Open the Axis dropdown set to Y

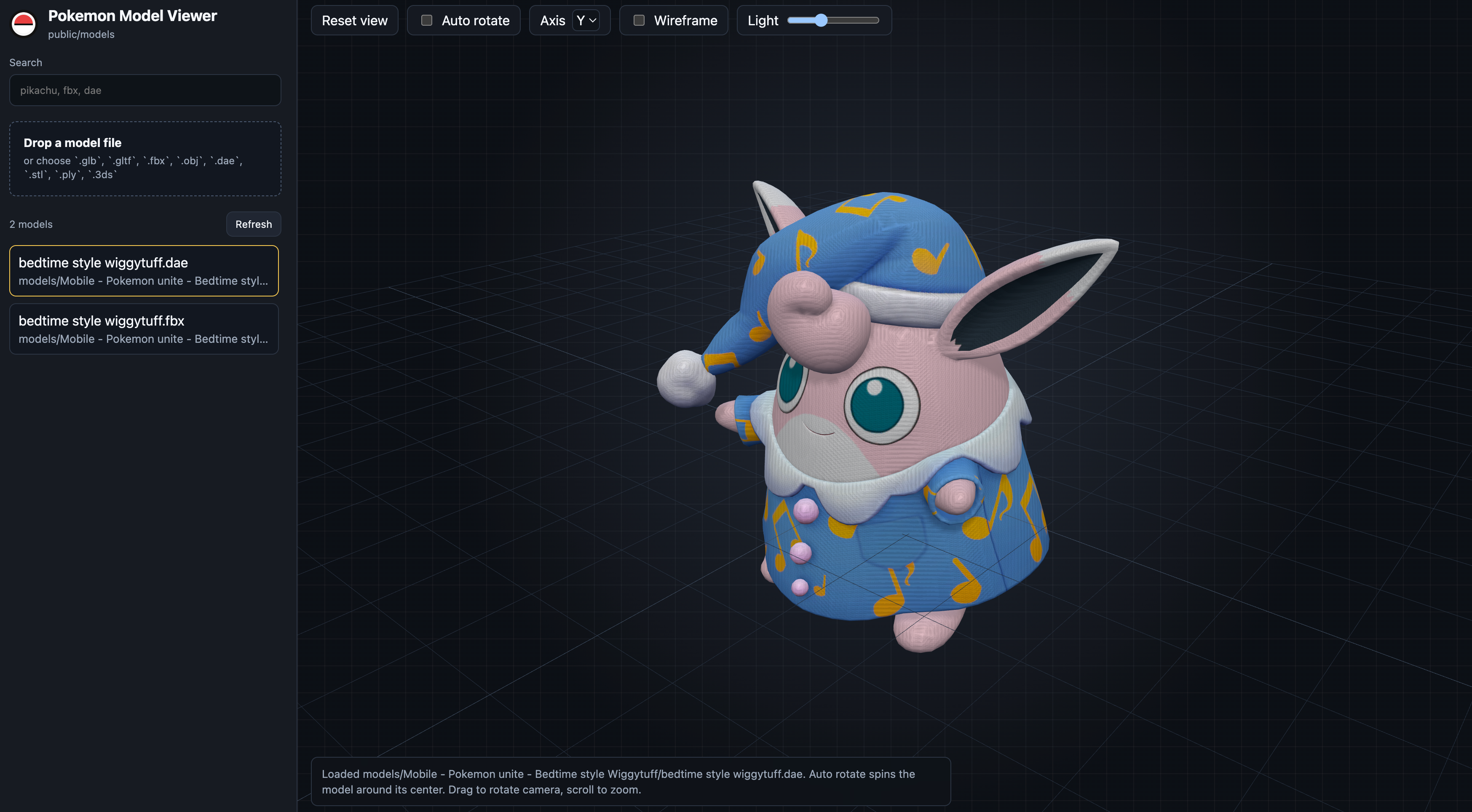pyautogui.click(x=586, y=21)
